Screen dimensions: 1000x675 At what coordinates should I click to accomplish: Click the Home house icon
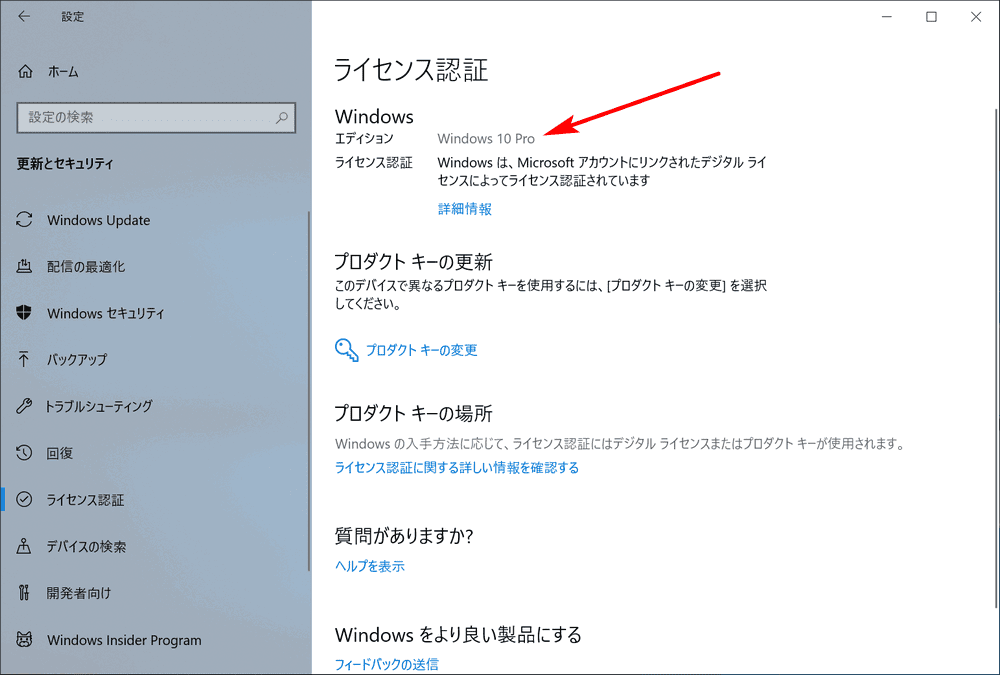[25, 71]
